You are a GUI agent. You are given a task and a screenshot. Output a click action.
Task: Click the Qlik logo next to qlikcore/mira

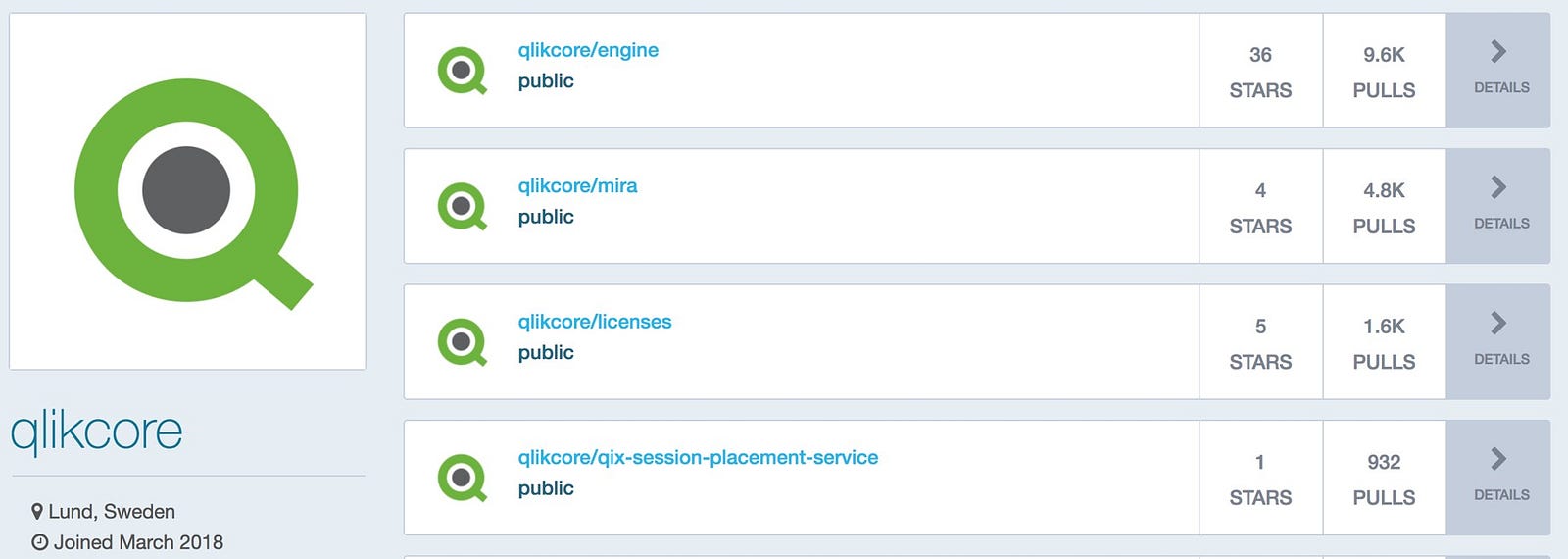point(462,206)
